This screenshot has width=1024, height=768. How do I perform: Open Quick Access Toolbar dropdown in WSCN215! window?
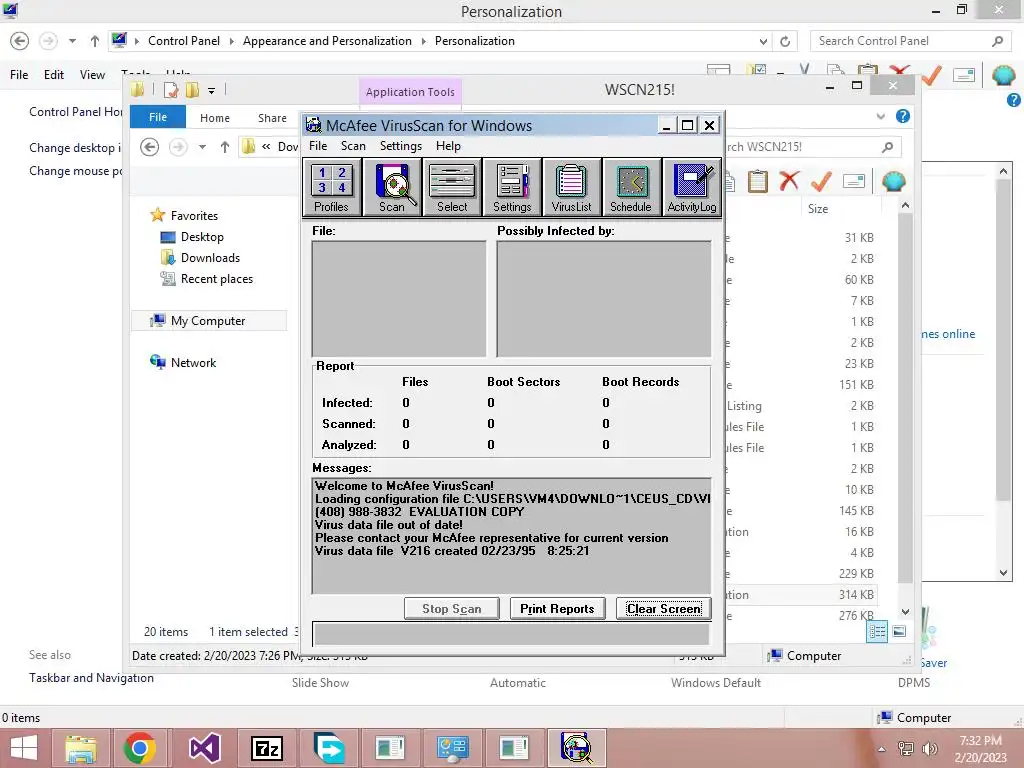tap(212, 91)
